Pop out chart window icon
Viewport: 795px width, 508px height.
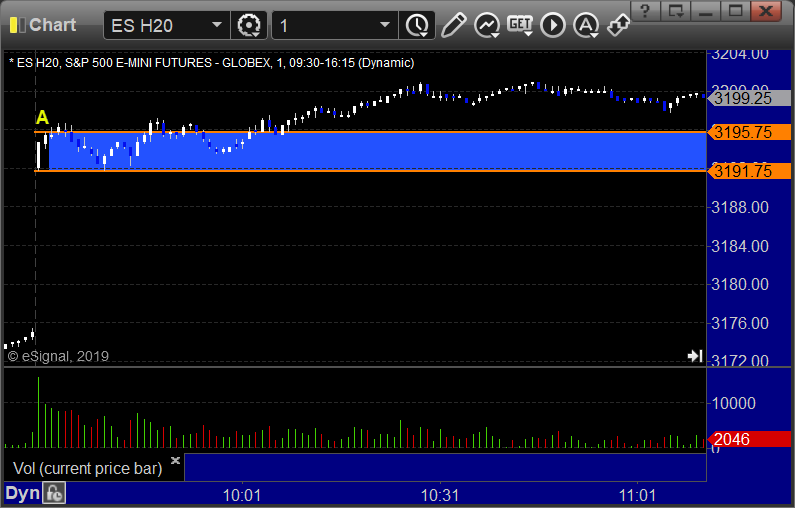(x=675, y=11)
